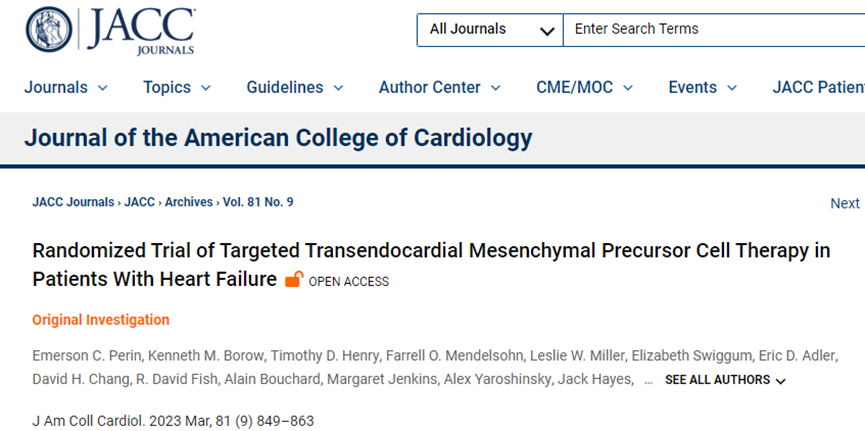Expand See All Authors list
865x431 pixels.
[x=725, y=380]
